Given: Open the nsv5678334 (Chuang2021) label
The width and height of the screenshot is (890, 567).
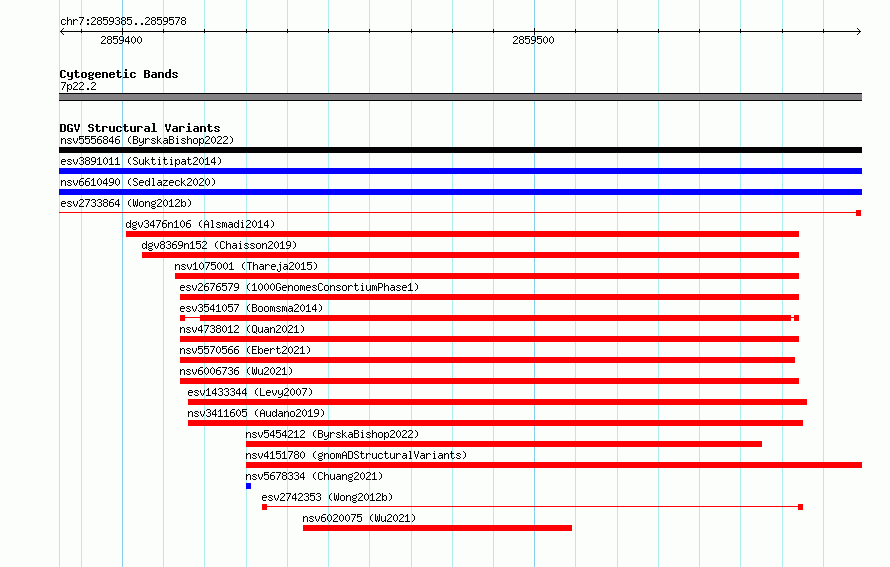Looking at the screenshot, I should click(x=314, y=476).
